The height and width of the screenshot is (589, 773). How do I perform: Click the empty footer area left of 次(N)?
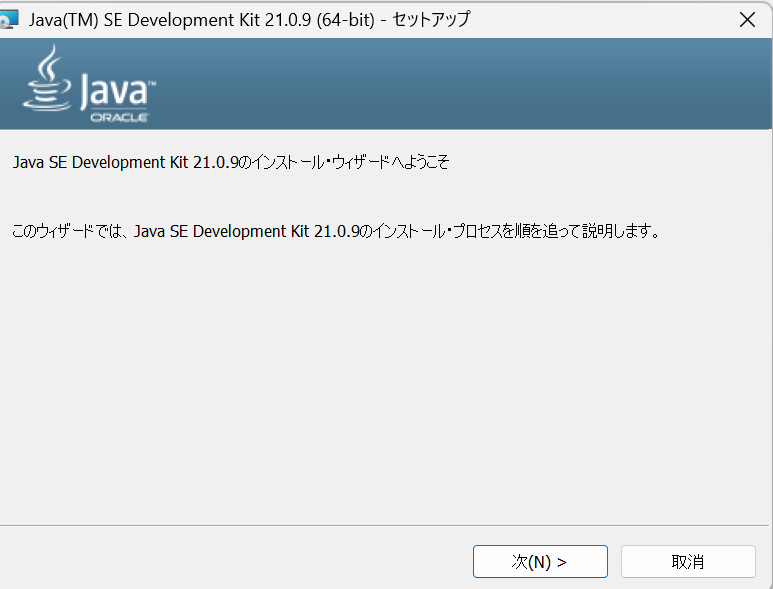230,560
